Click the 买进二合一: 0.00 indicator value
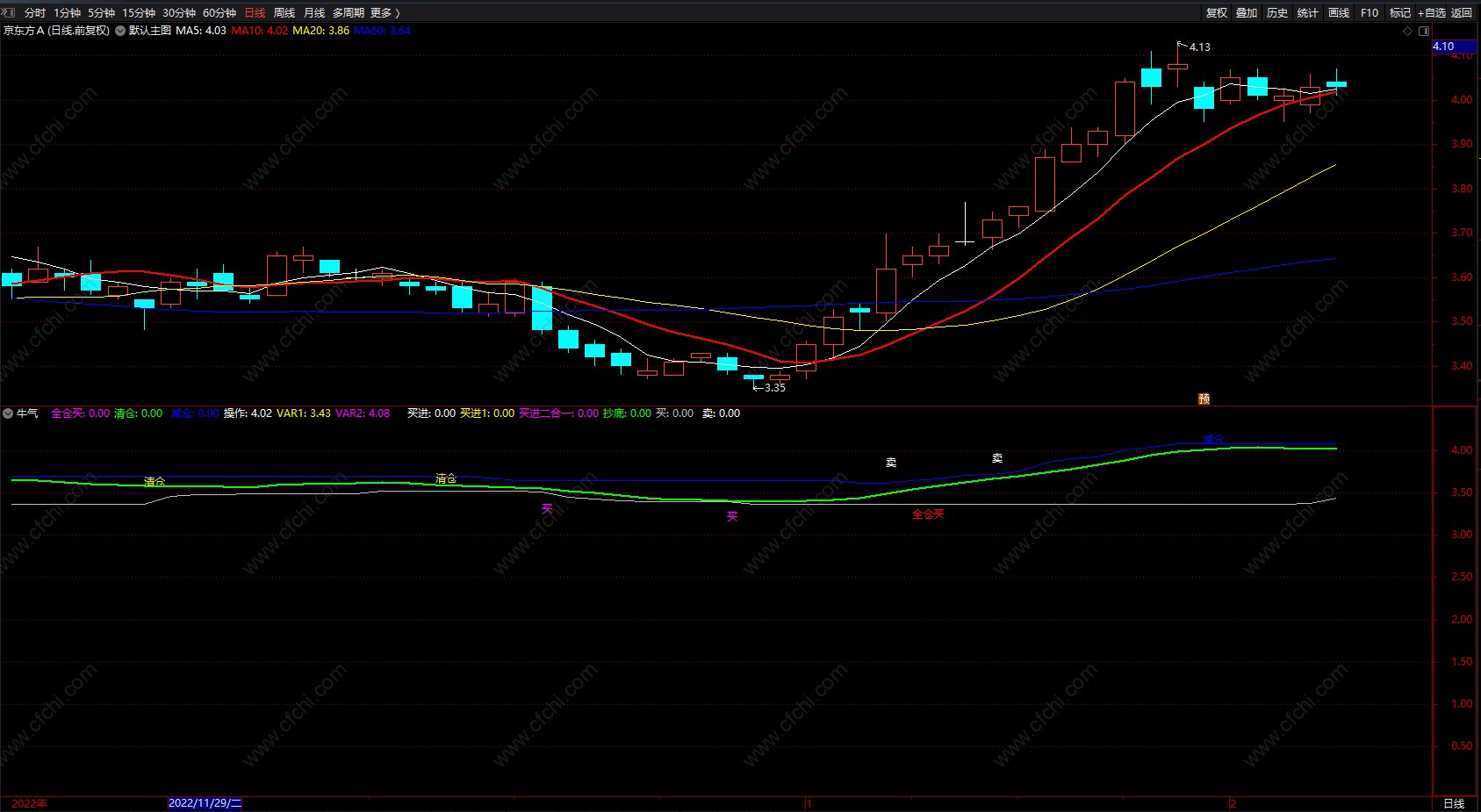1481x812 pixels. coord(558,413)
